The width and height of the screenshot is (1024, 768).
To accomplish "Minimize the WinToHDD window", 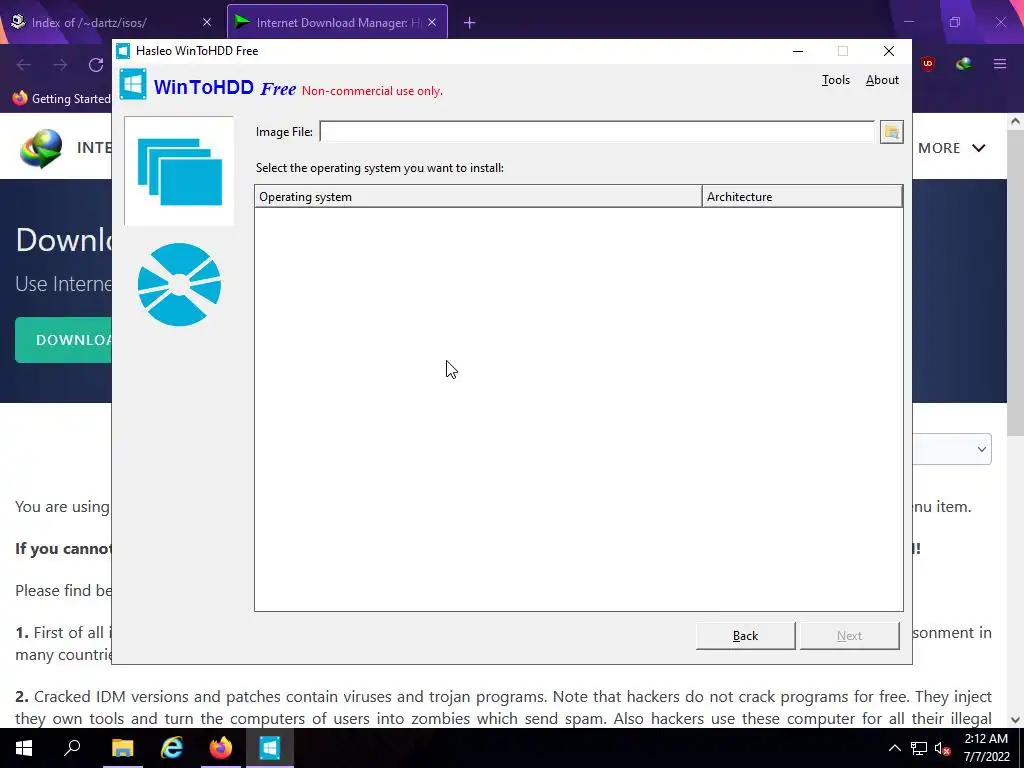I will point(797,51).
